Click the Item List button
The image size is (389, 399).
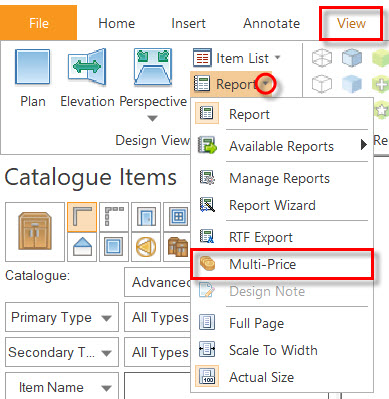coord(231,58)
